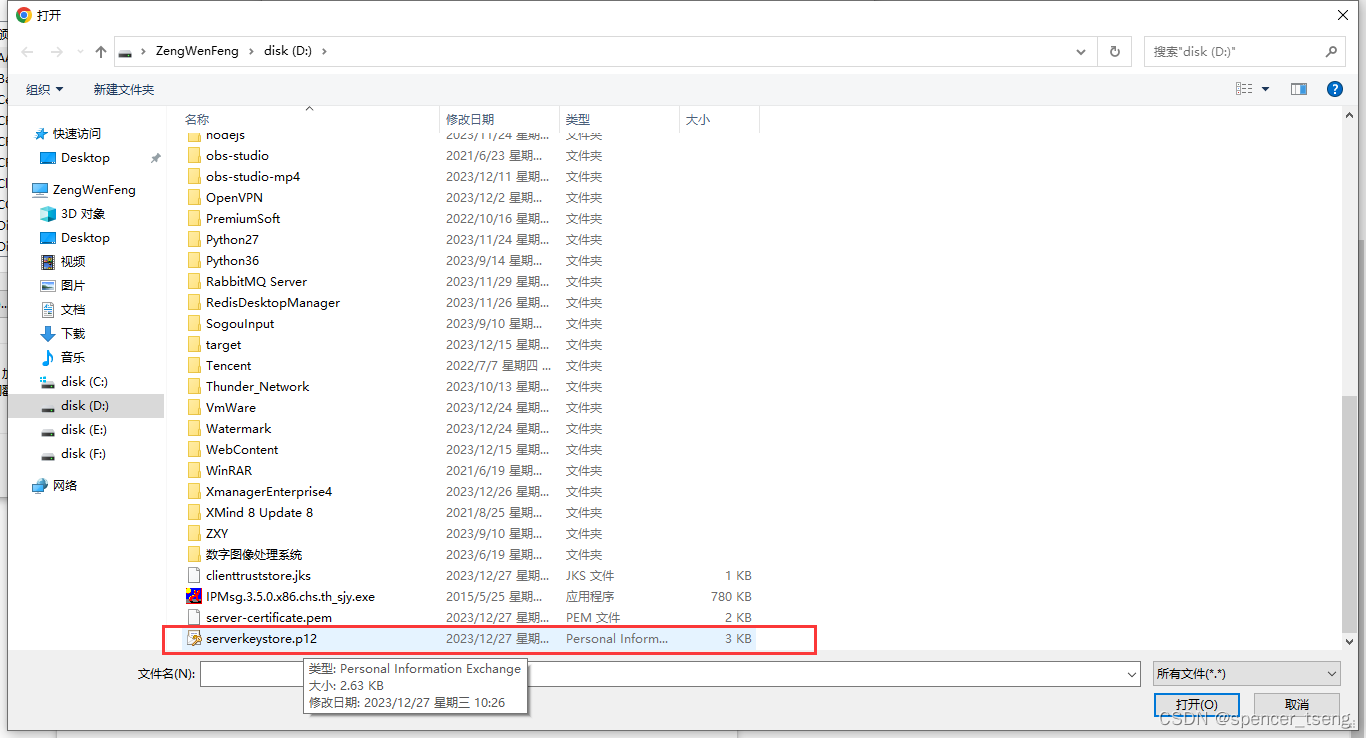Click the back navigation arrow
This screenshot has height=738, width=1366.
[27, 51]
